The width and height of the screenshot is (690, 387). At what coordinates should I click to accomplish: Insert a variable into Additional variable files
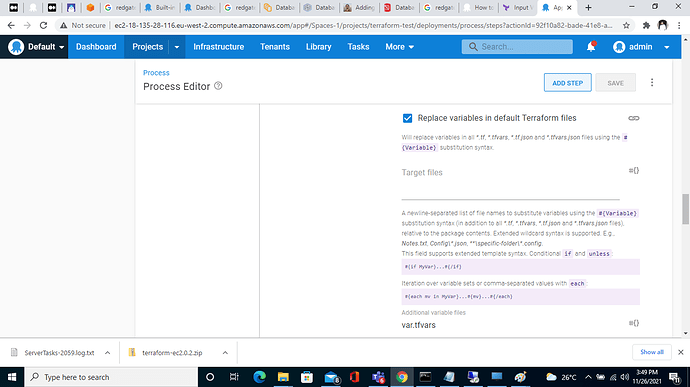[x=633, y=323]
